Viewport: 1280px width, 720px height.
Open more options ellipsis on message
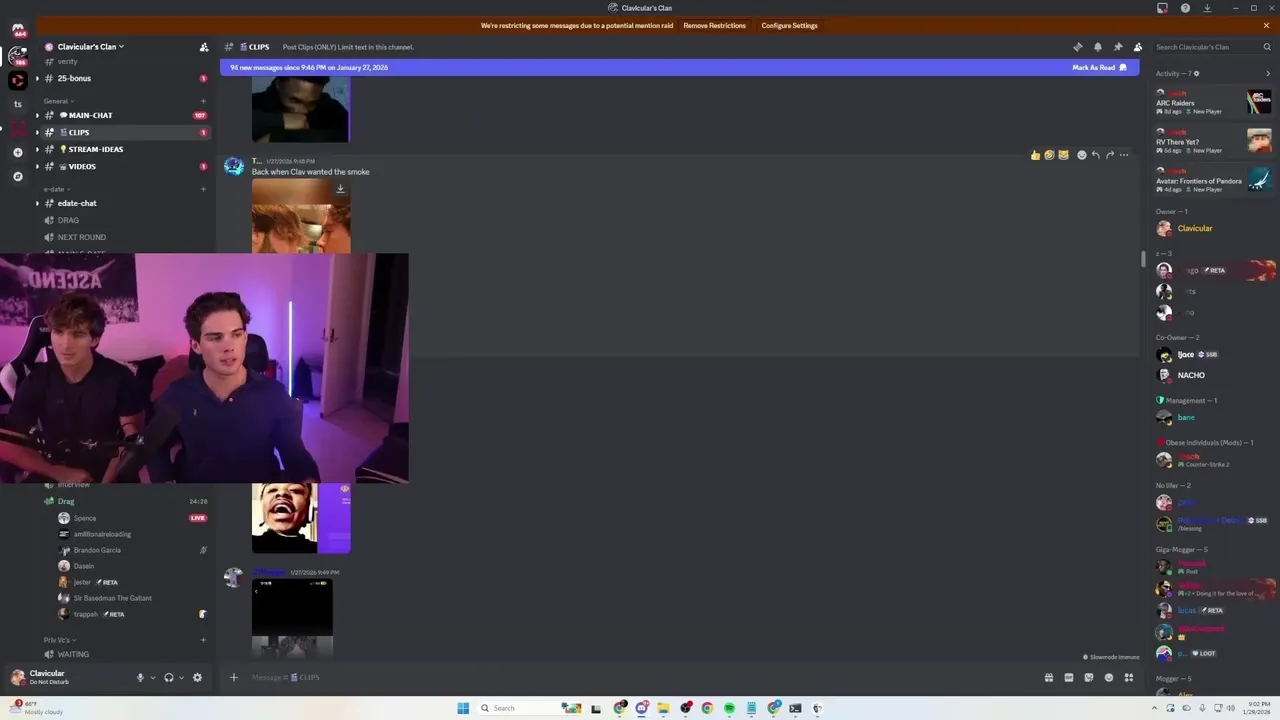tap(1123, 155)
